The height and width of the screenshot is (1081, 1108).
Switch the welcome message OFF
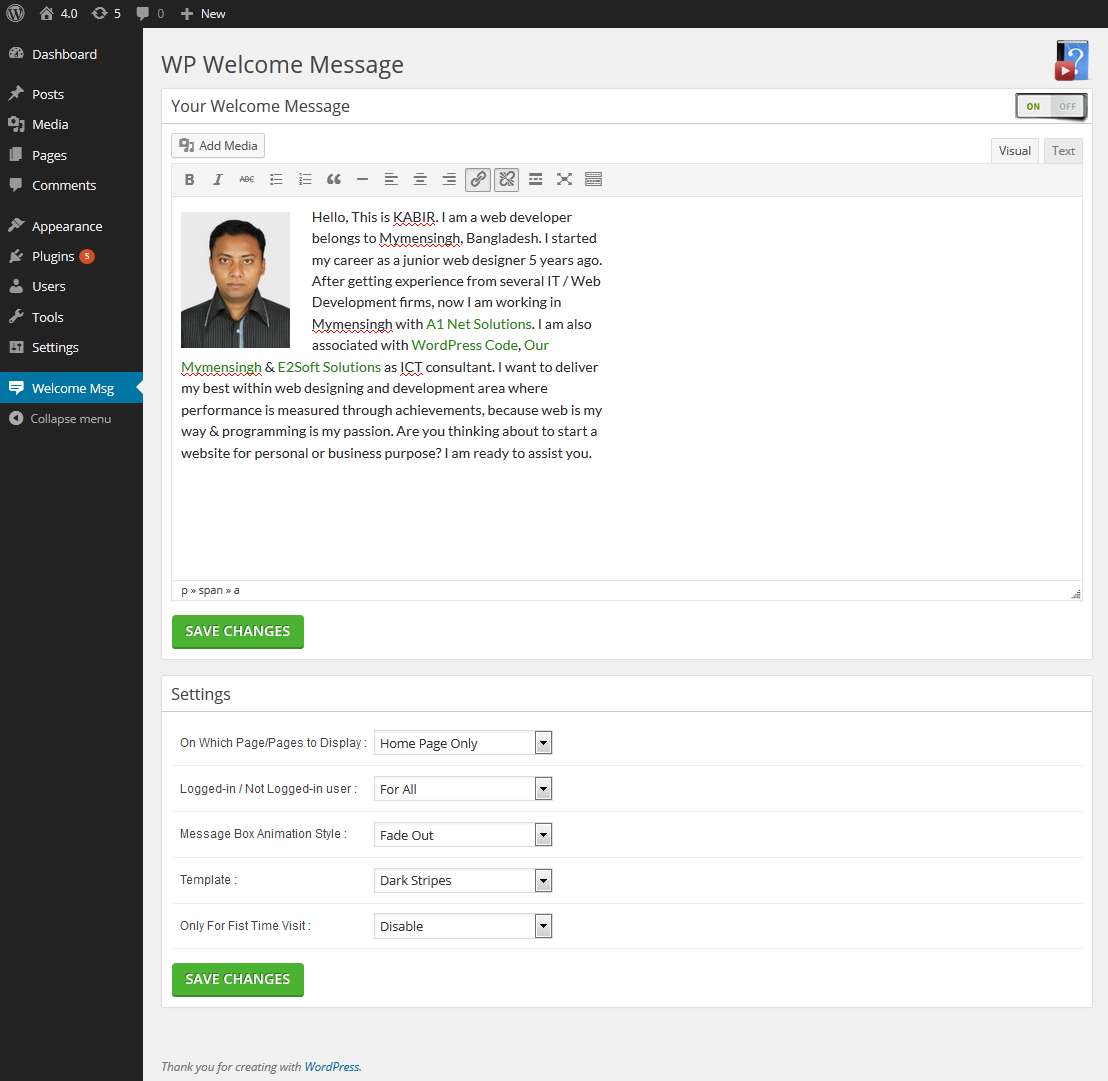coord(1067,107)
